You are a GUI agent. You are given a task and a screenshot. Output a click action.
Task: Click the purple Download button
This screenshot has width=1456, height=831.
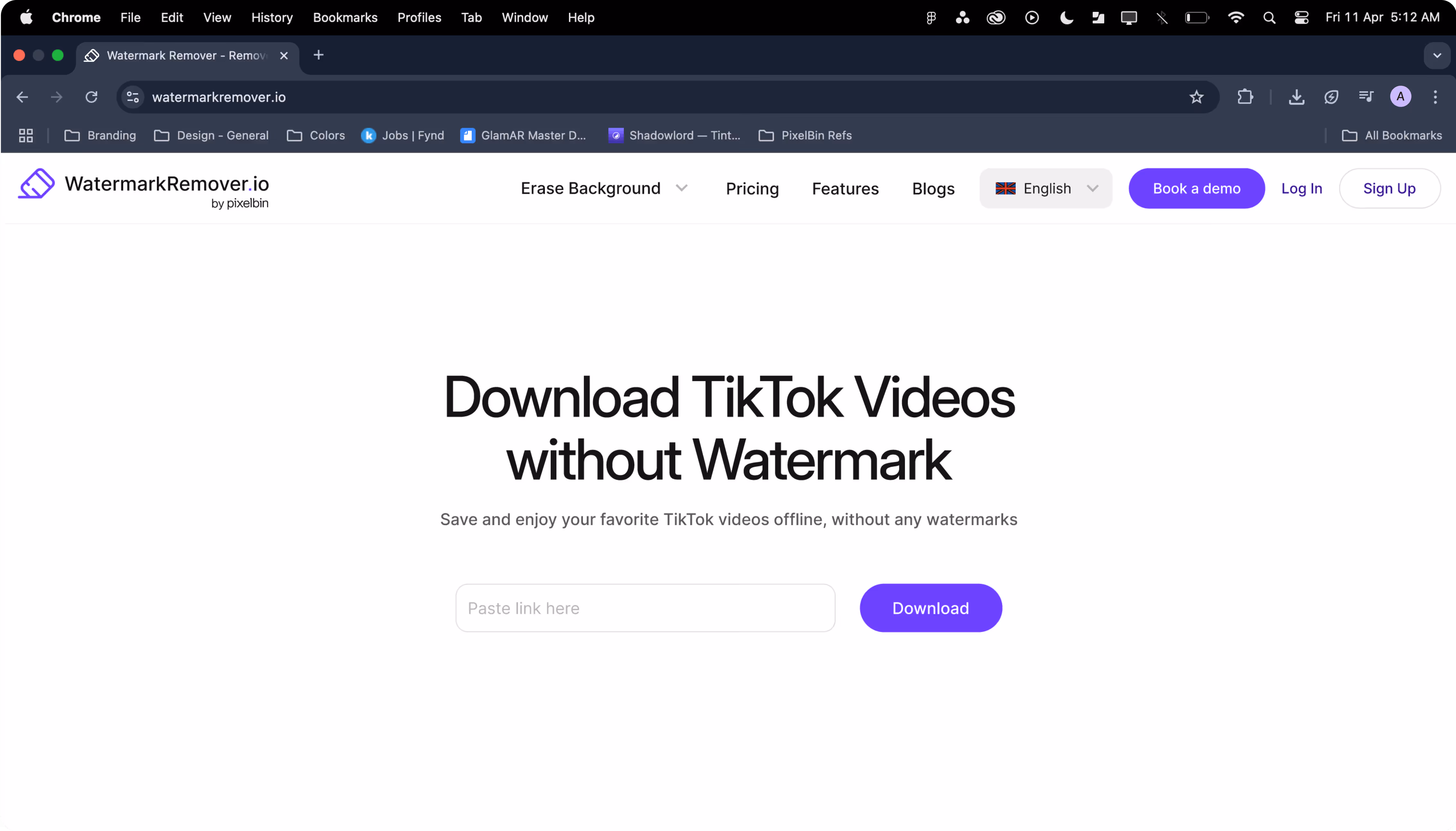pos(931,608)
